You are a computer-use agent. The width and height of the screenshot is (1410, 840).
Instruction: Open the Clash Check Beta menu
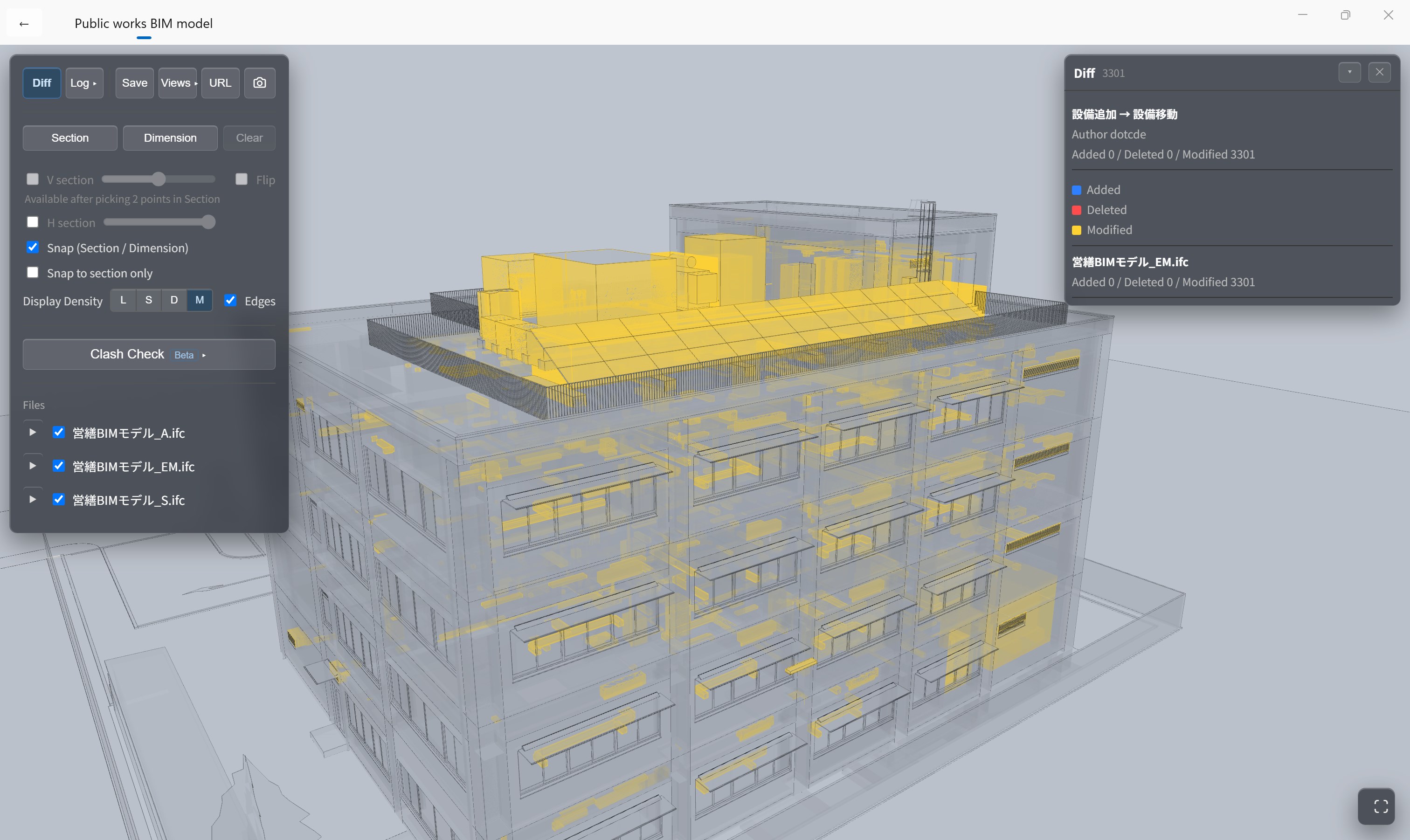(149, 354)
